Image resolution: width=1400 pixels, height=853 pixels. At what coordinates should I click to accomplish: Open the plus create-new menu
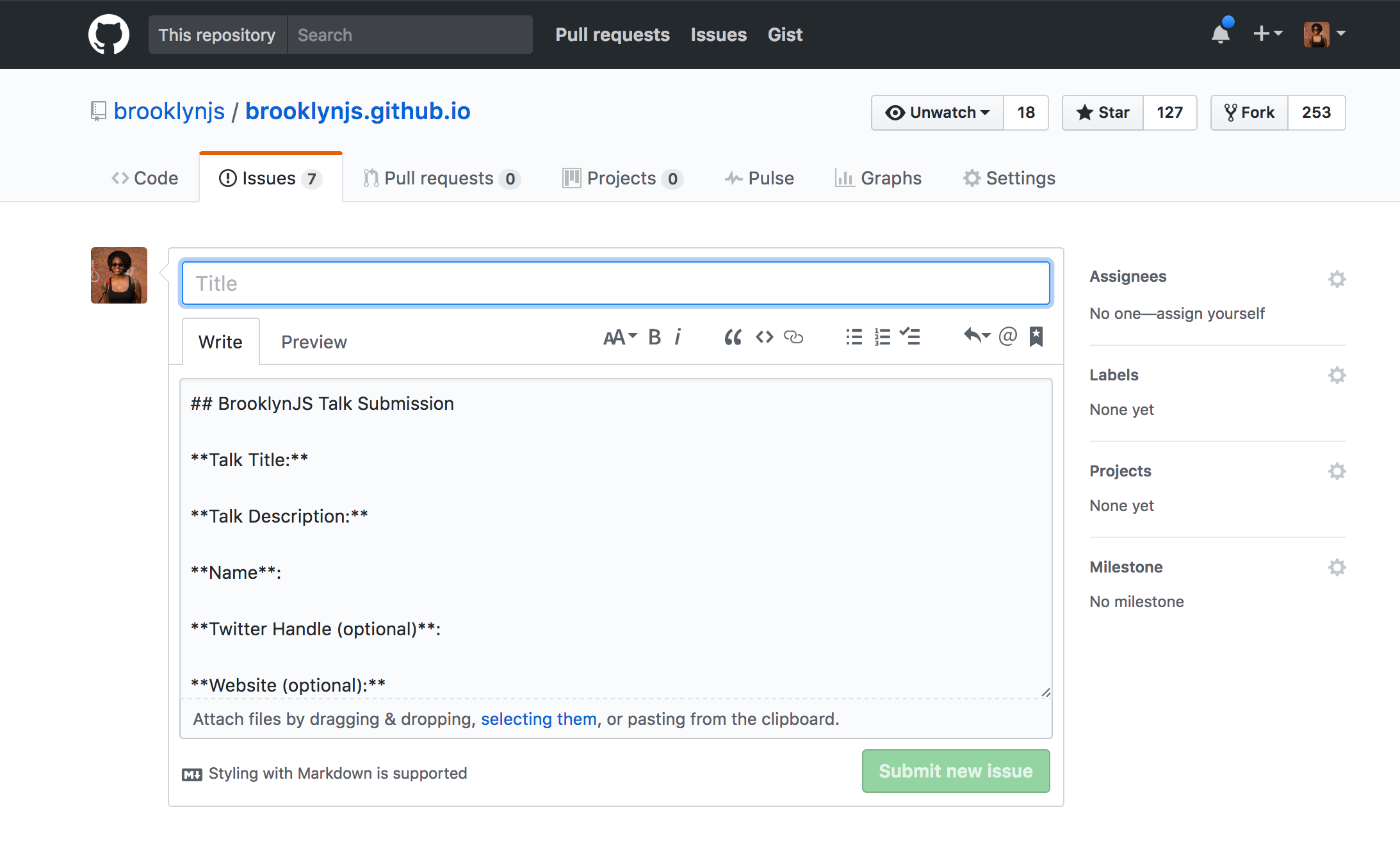point(1267,34)
